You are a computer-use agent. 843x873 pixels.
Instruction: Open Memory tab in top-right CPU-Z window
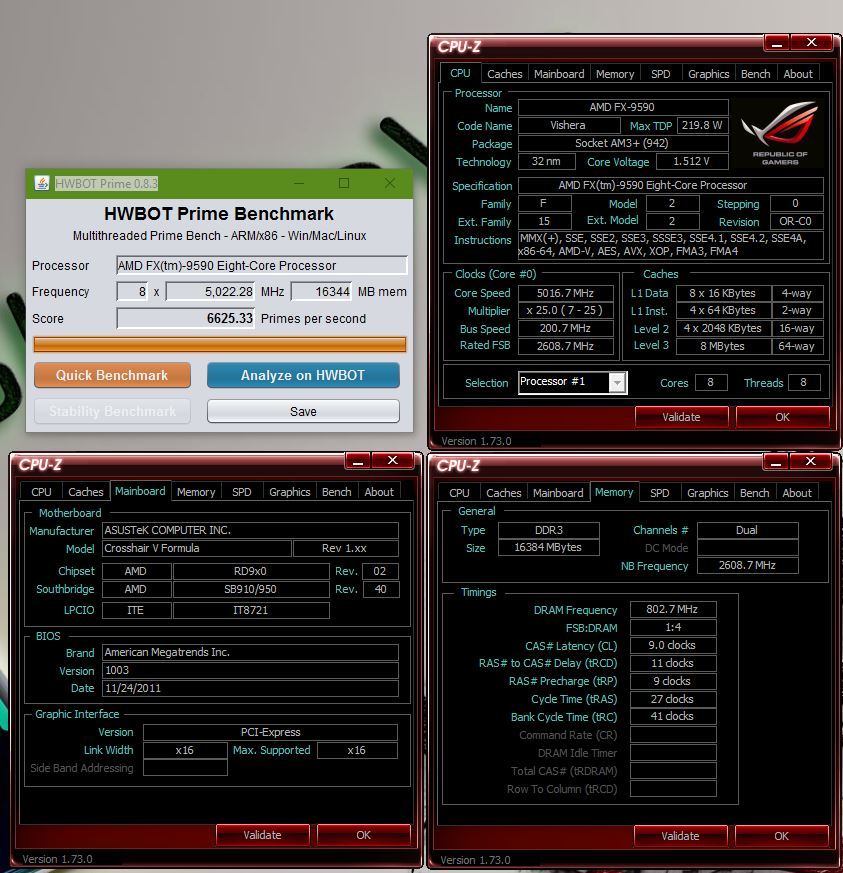click(x=615, y=74)
